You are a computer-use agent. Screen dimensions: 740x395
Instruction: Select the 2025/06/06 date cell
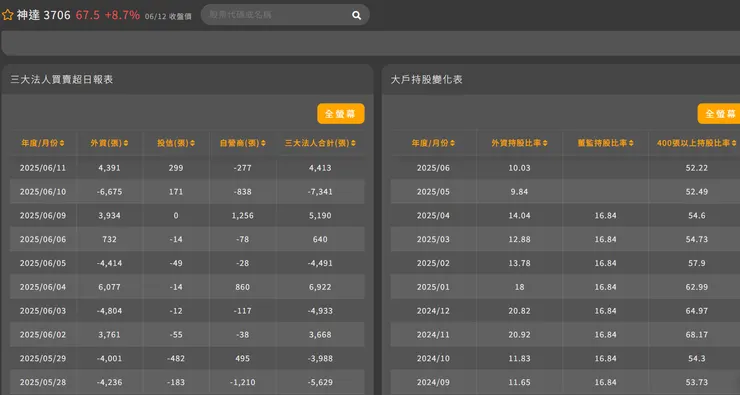point(43,239)
